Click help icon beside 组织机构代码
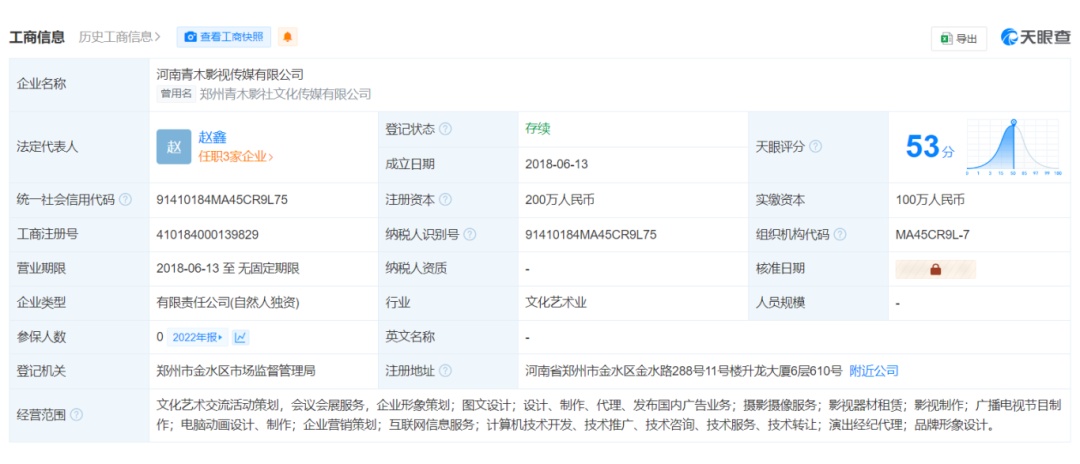 [840, 235]
